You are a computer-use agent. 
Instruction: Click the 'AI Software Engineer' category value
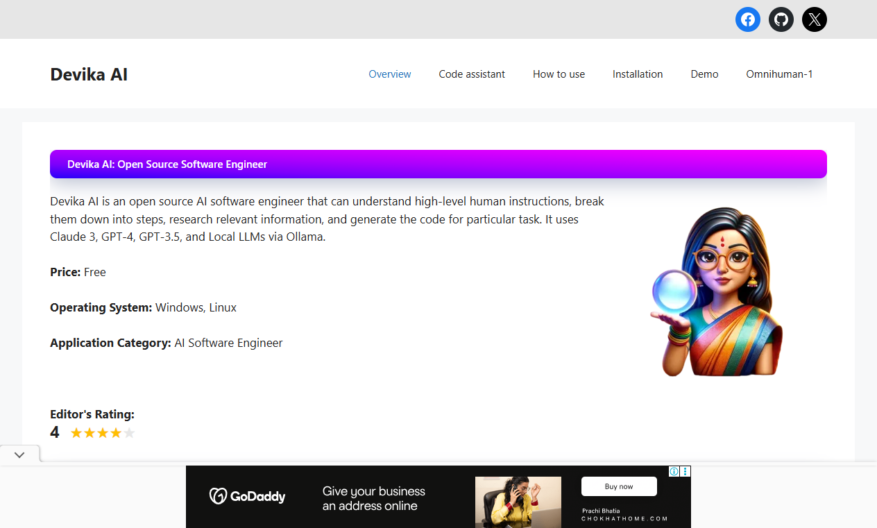[x=228, y=343]
